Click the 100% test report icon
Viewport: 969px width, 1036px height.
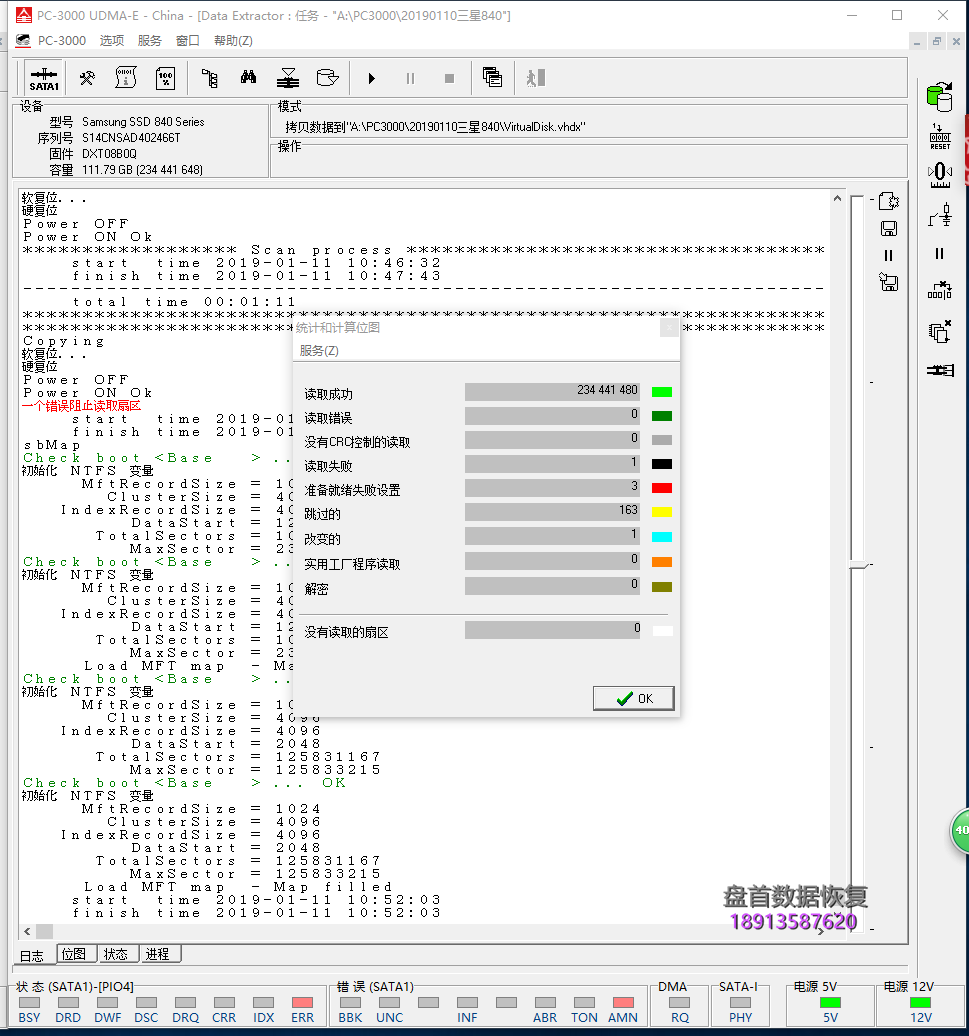[165, 78]
